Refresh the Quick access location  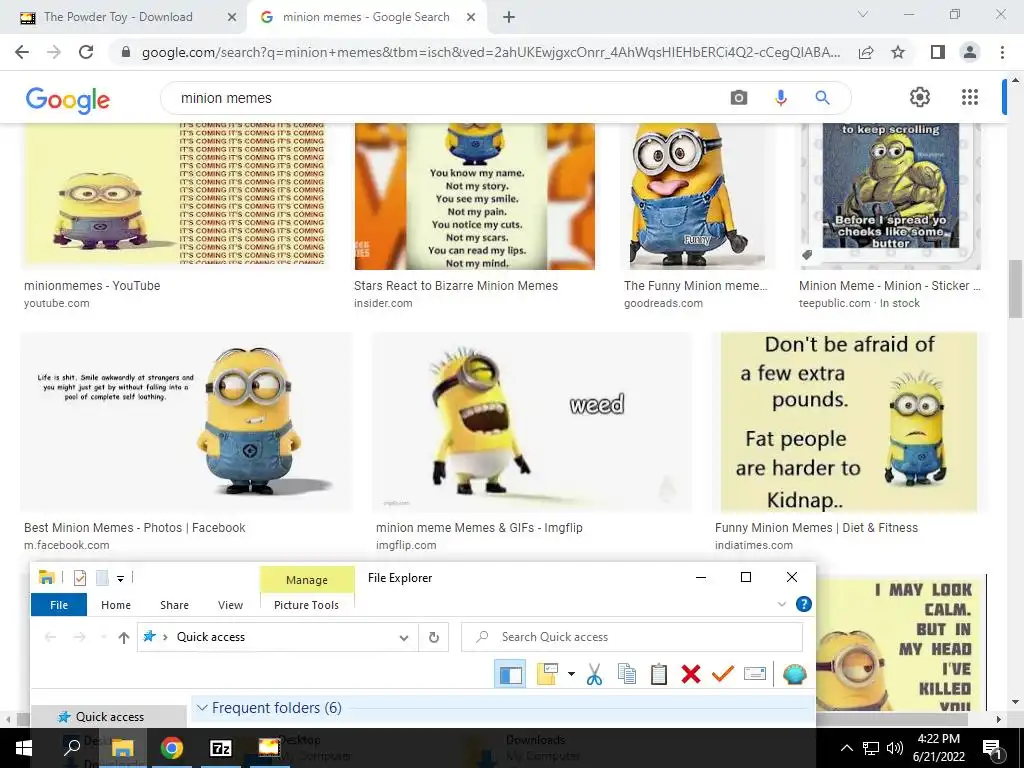[434, 637]
